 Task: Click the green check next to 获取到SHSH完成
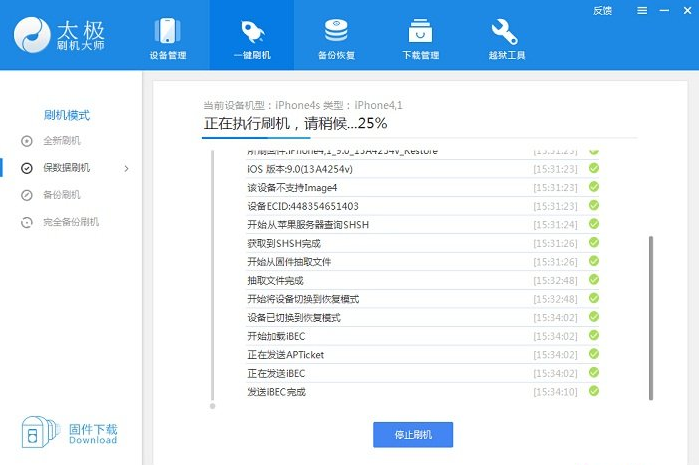click(594, 242)
